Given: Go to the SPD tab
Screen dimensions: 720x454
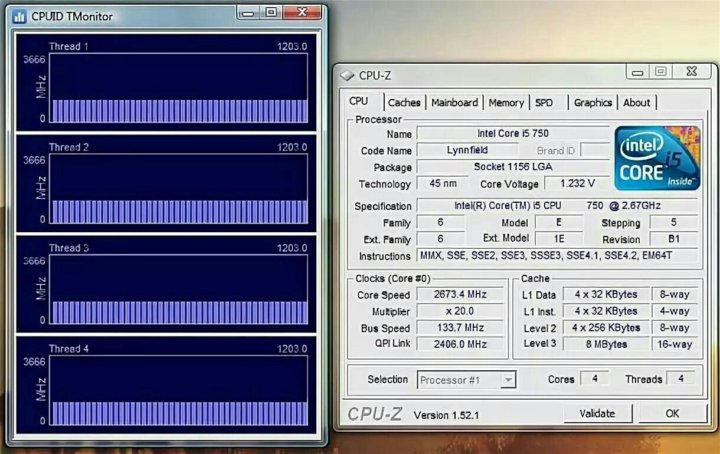Looking at the screenshot, I should coord(544,102).
